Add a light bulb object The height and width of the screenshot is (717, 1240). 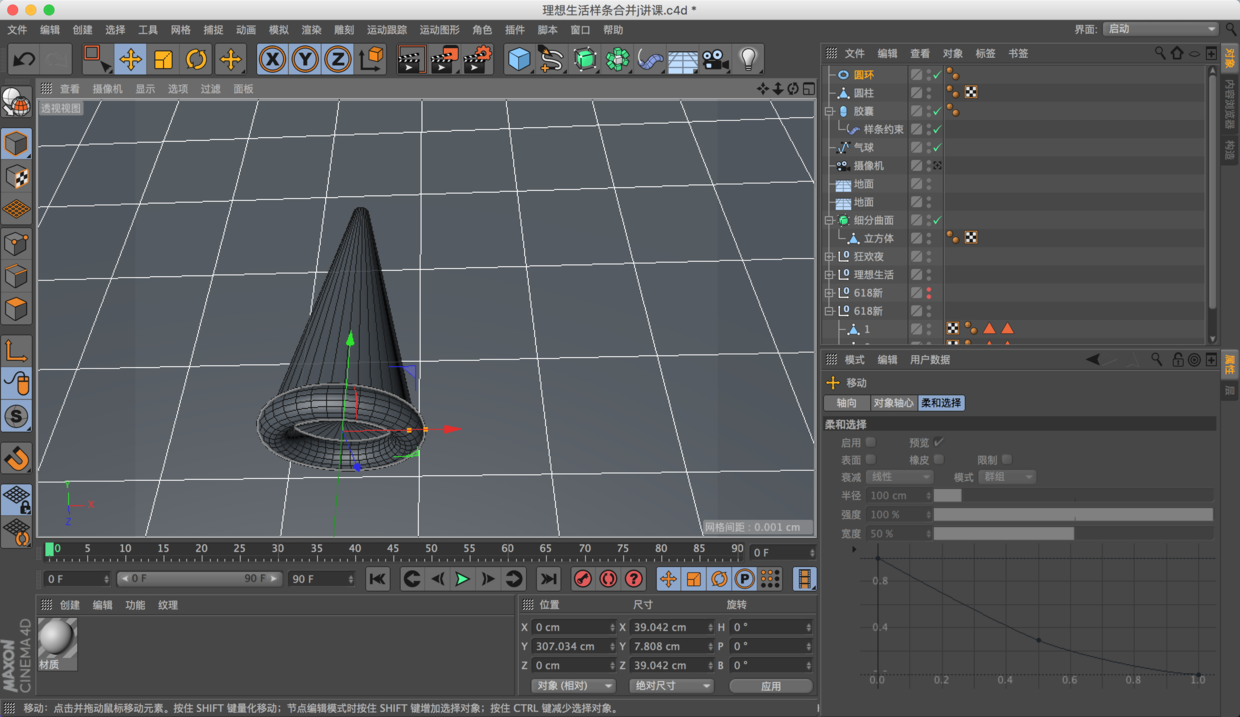748,60
